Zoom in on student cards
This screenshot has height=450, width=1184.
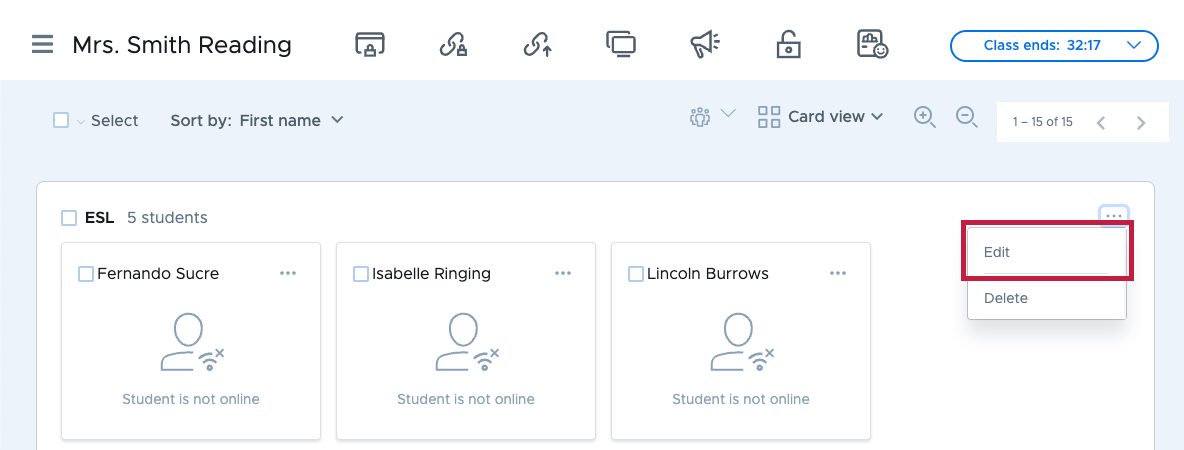(x=925, y=117)
